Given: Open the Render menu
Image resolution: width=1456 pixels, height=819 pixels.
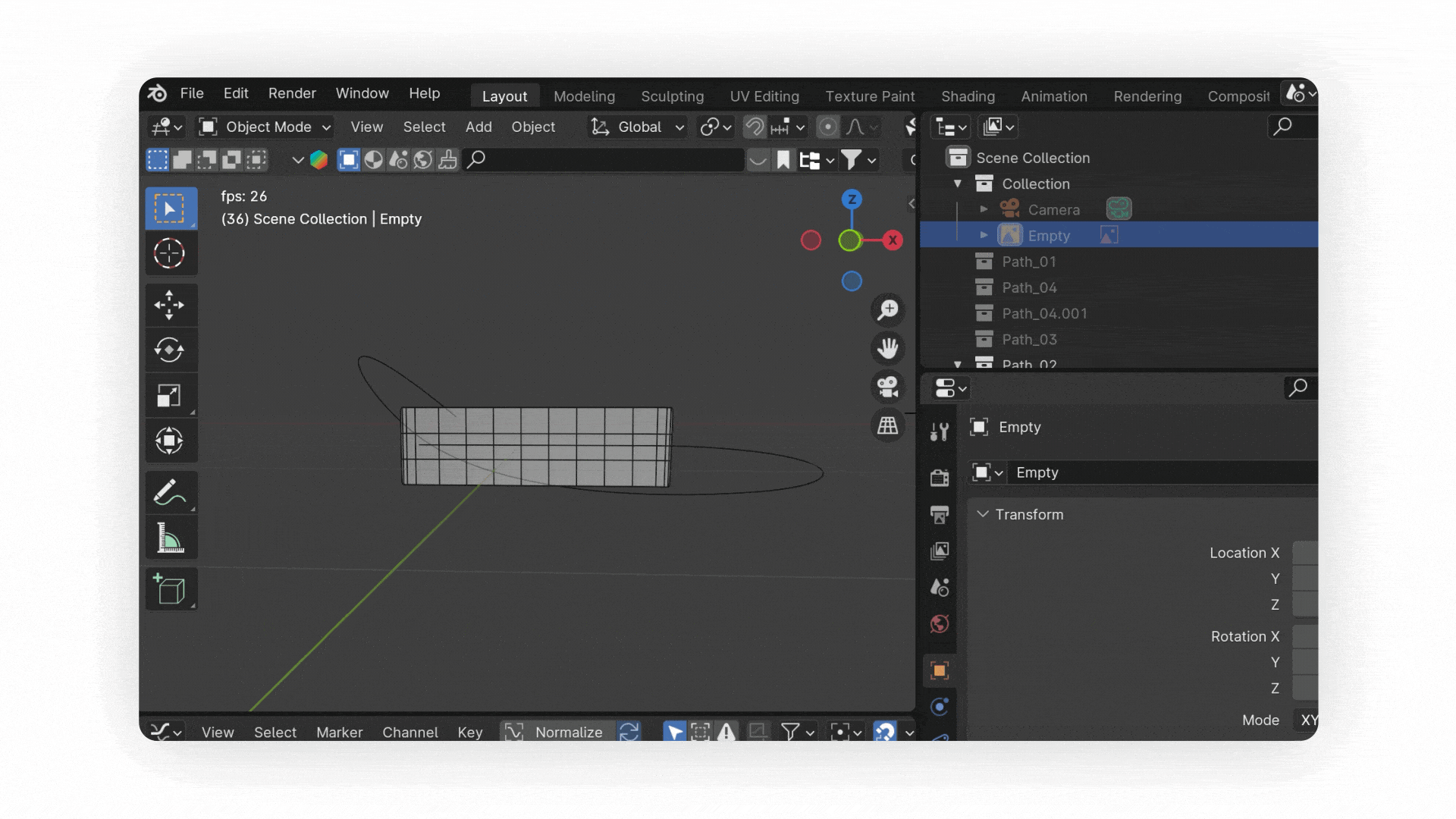Looking at the screenshot, I should tap(292, 93).
